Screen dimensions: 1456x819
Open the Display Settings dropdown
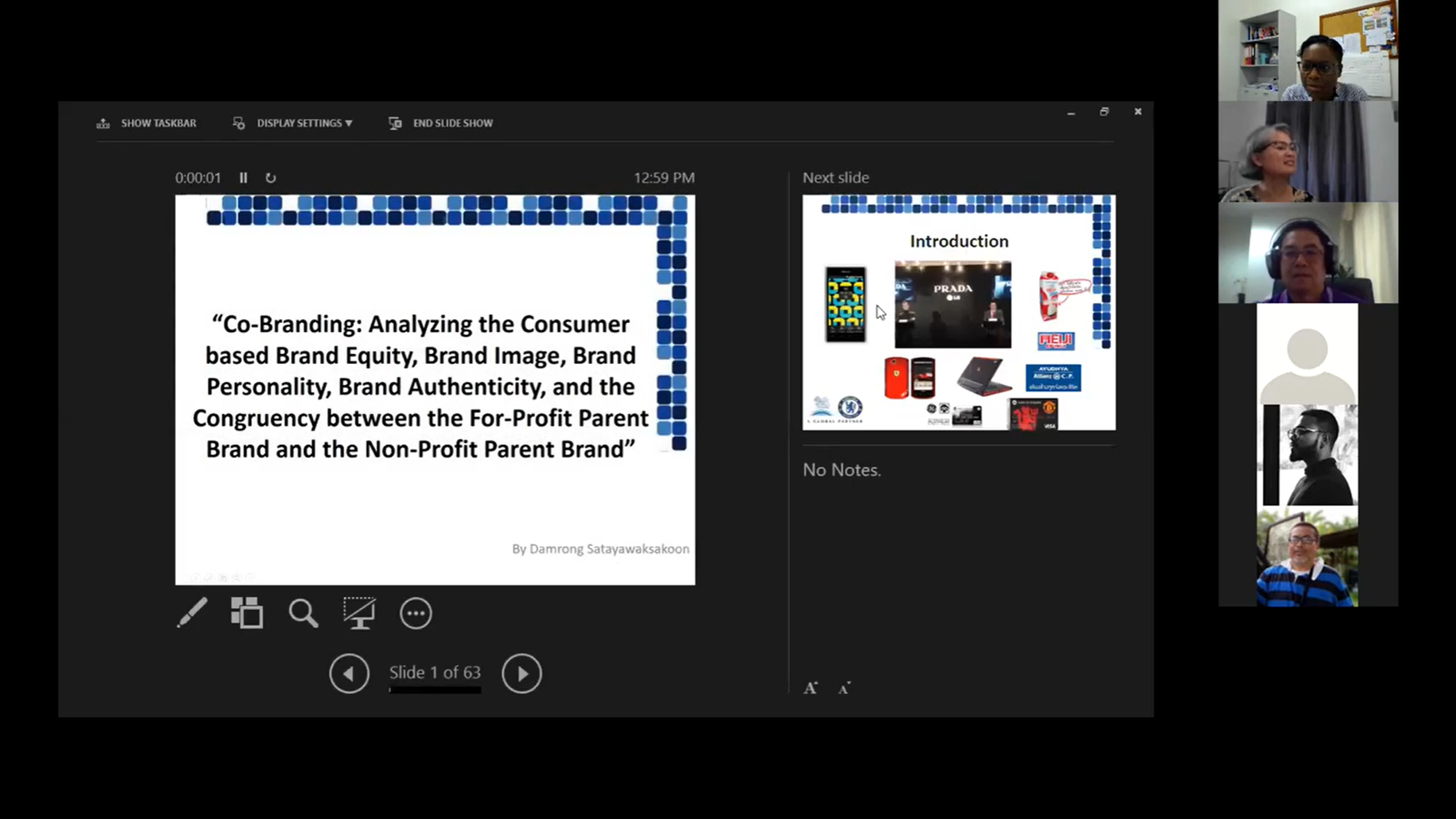pos(292,123)
